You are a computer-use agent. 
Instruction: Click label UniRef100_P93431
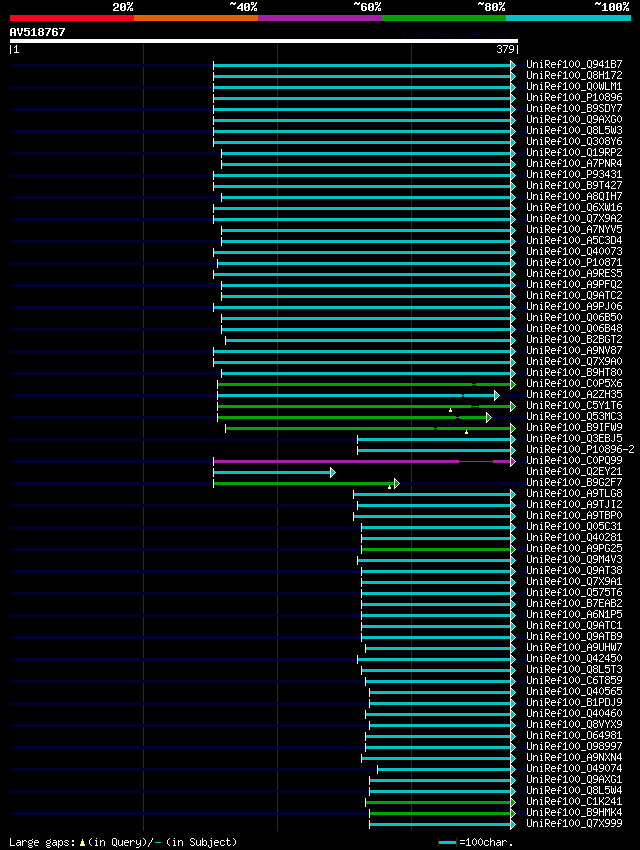[574, 175]
